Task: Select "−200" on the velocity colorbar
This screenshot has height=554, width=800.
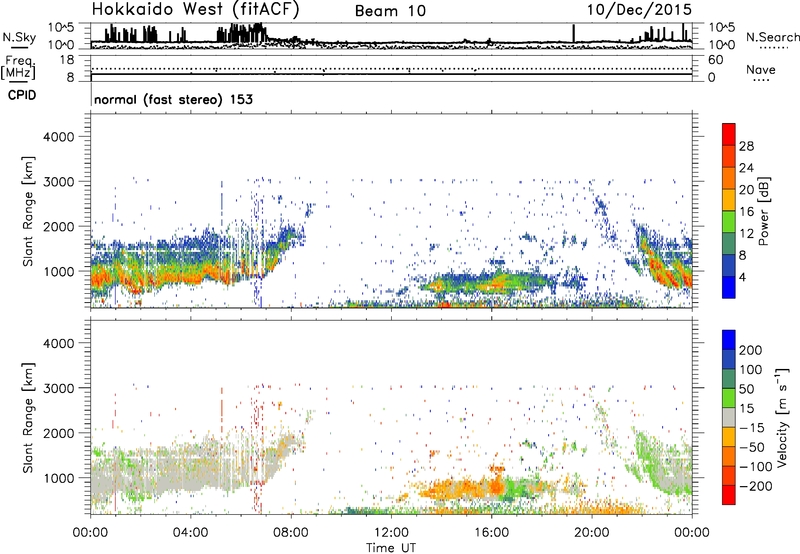Action: tap(756, 486)
